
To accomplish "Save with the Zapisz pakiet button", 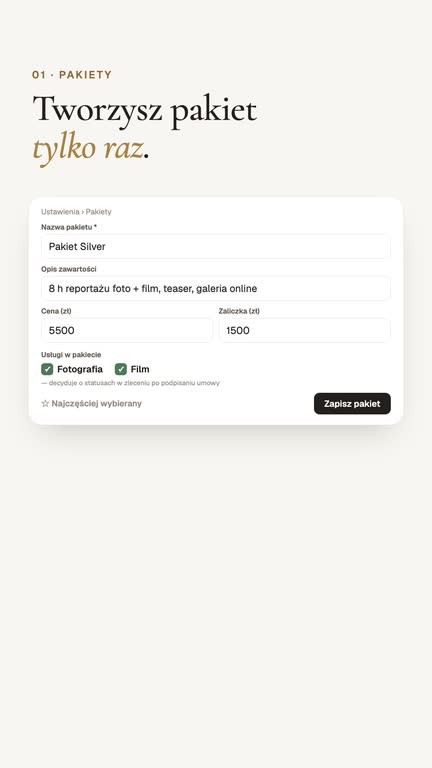I will tap(352, 404).
